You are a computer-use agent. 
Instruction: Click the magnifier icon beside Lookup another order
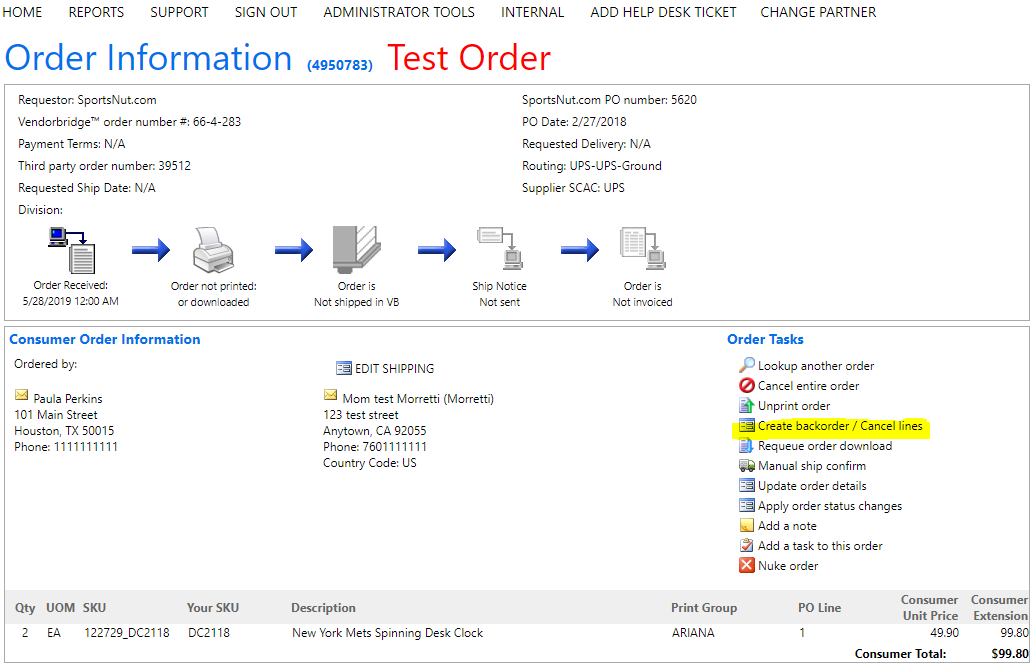click(746, 365)
